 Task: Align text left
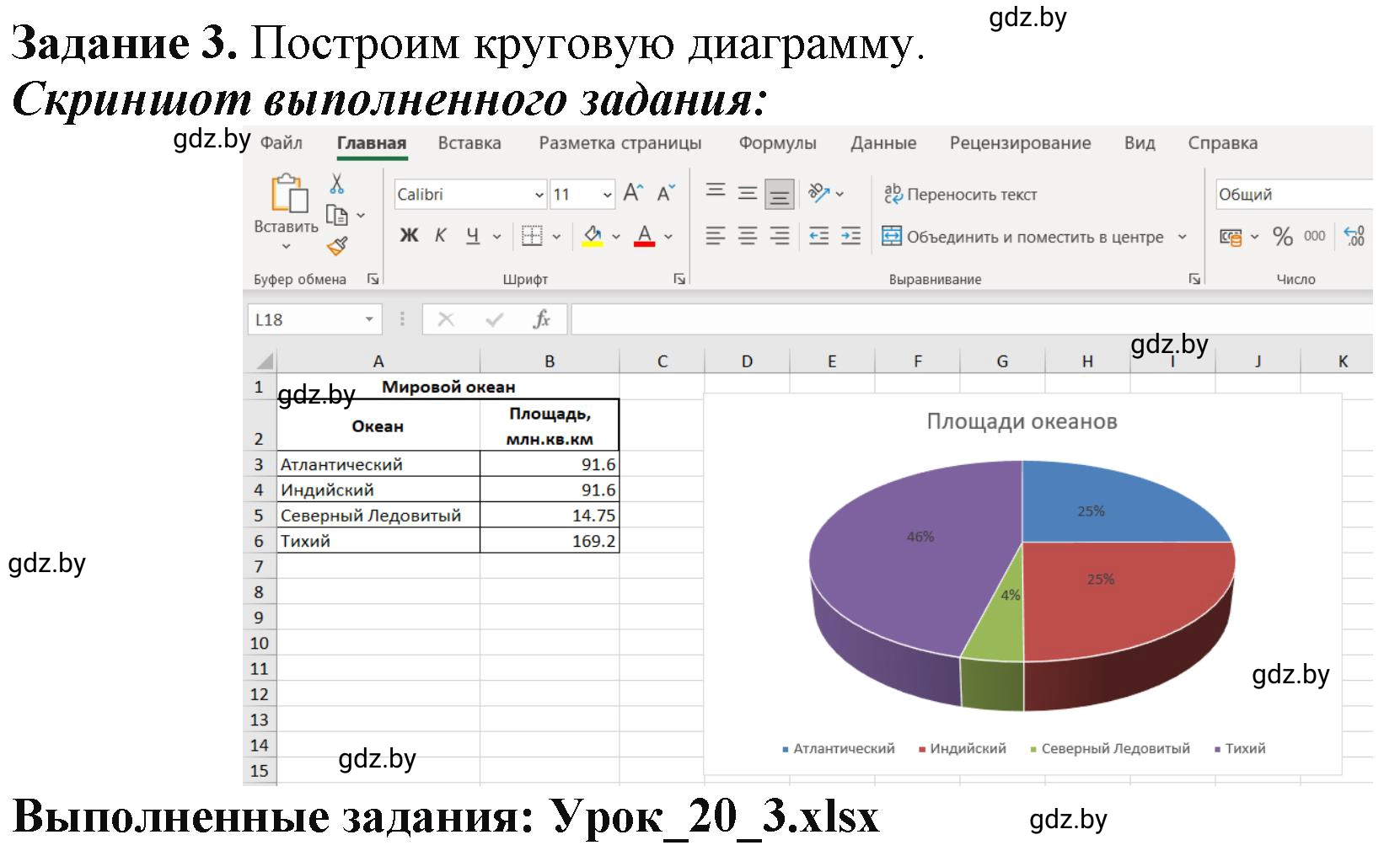[x=716, y=236]
